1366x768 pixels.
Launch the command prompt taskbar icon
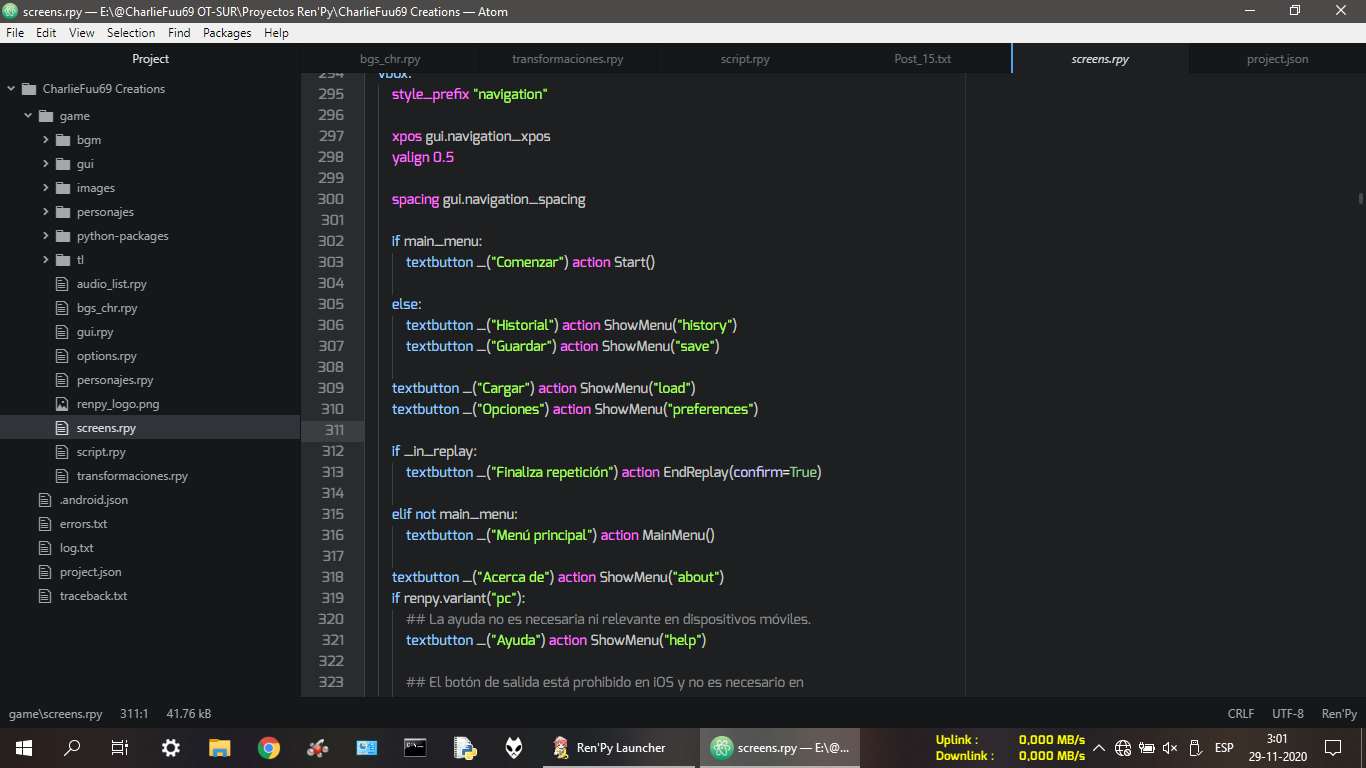tap(415, 747)
